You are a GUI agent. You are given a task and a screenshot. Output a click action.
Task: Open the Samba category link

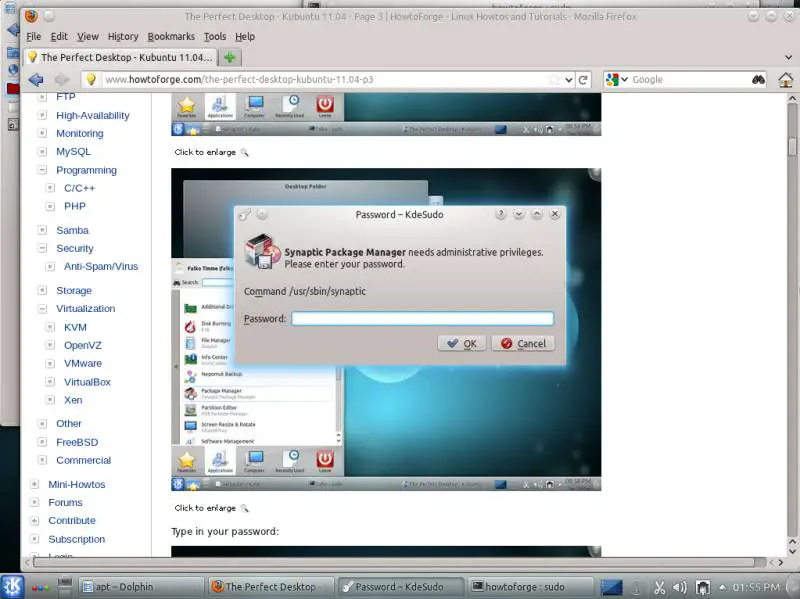pyautogui.click(x=72, y=230)
